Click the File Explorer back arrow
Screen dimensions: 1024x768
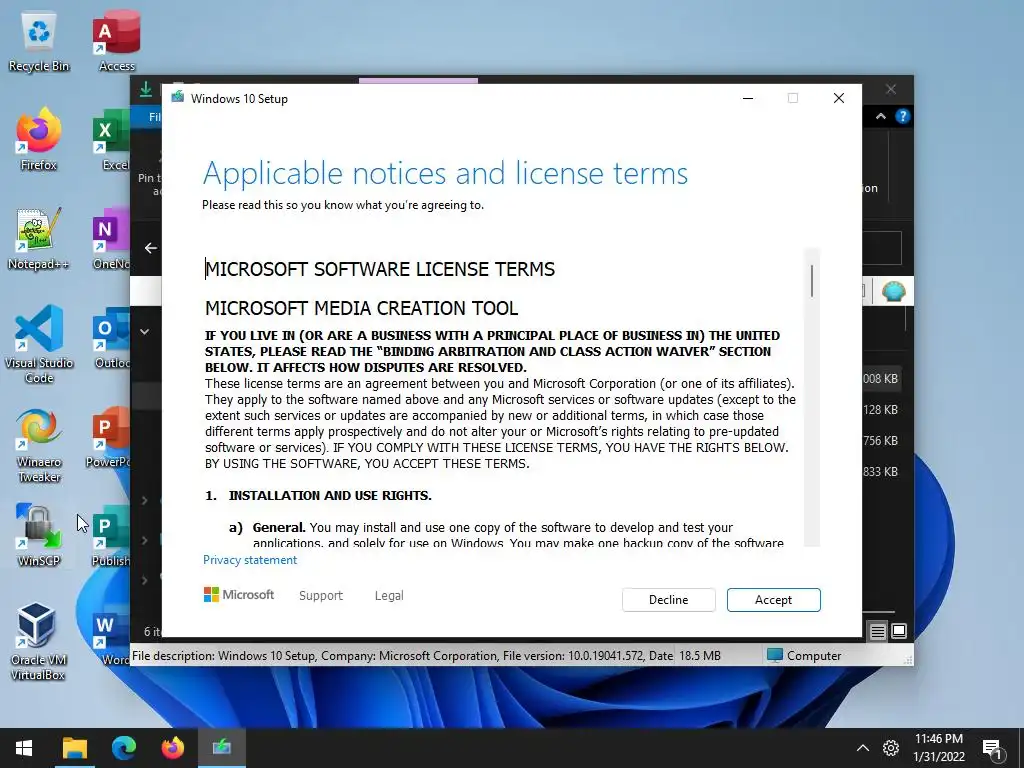coord(151,248)
